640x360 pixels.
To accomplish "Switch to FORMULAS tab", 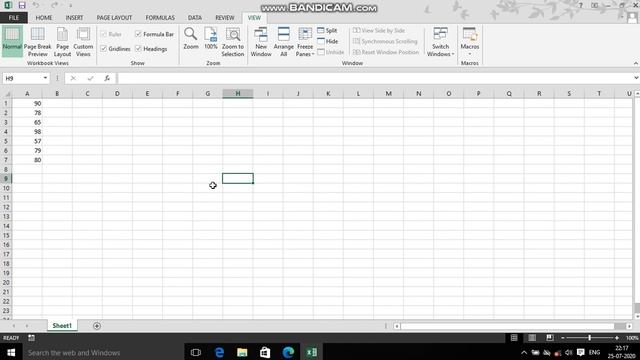I will tap(160, 18).
